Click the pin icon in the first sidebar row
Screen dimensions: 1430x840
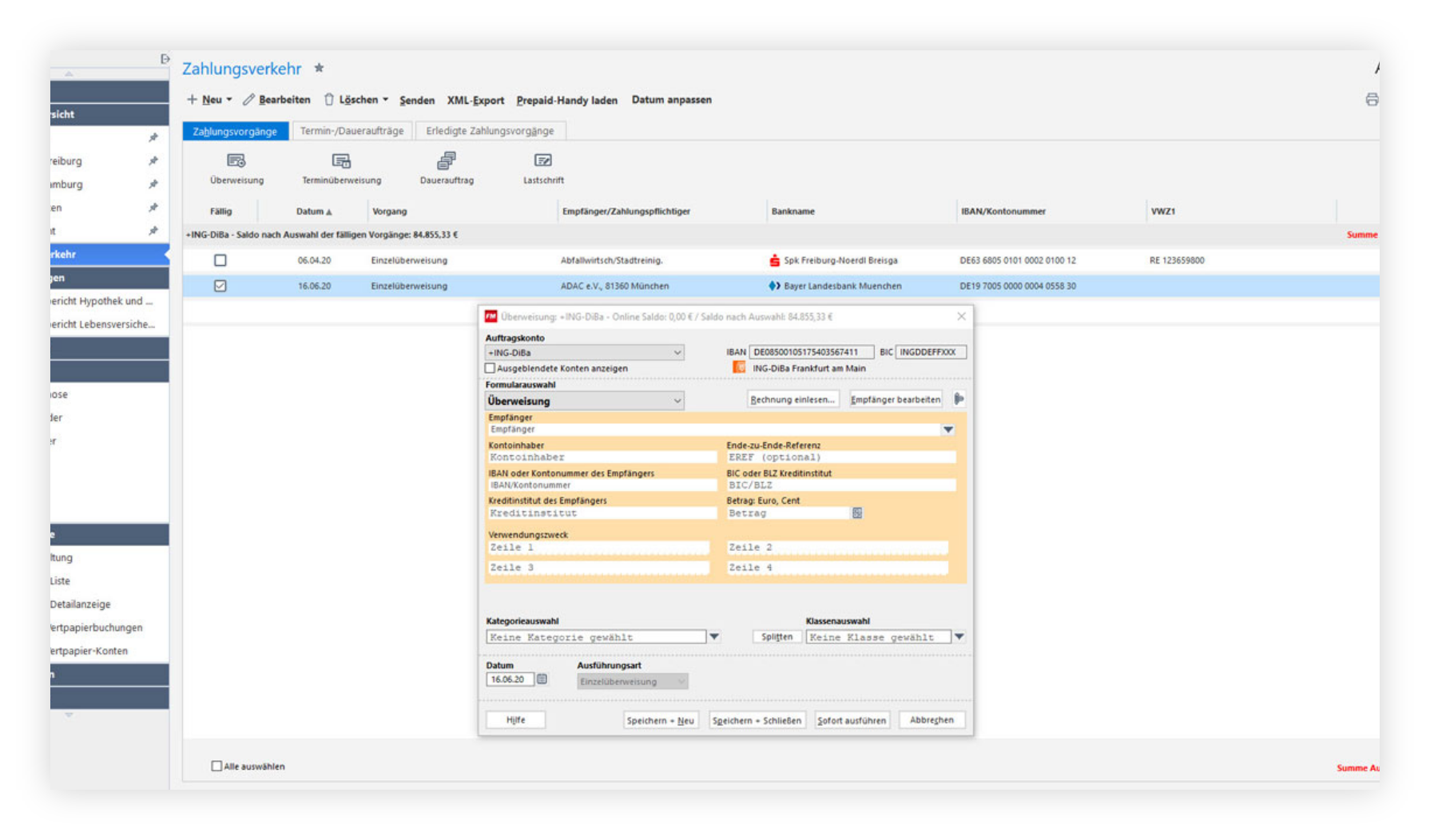(153, 137)
